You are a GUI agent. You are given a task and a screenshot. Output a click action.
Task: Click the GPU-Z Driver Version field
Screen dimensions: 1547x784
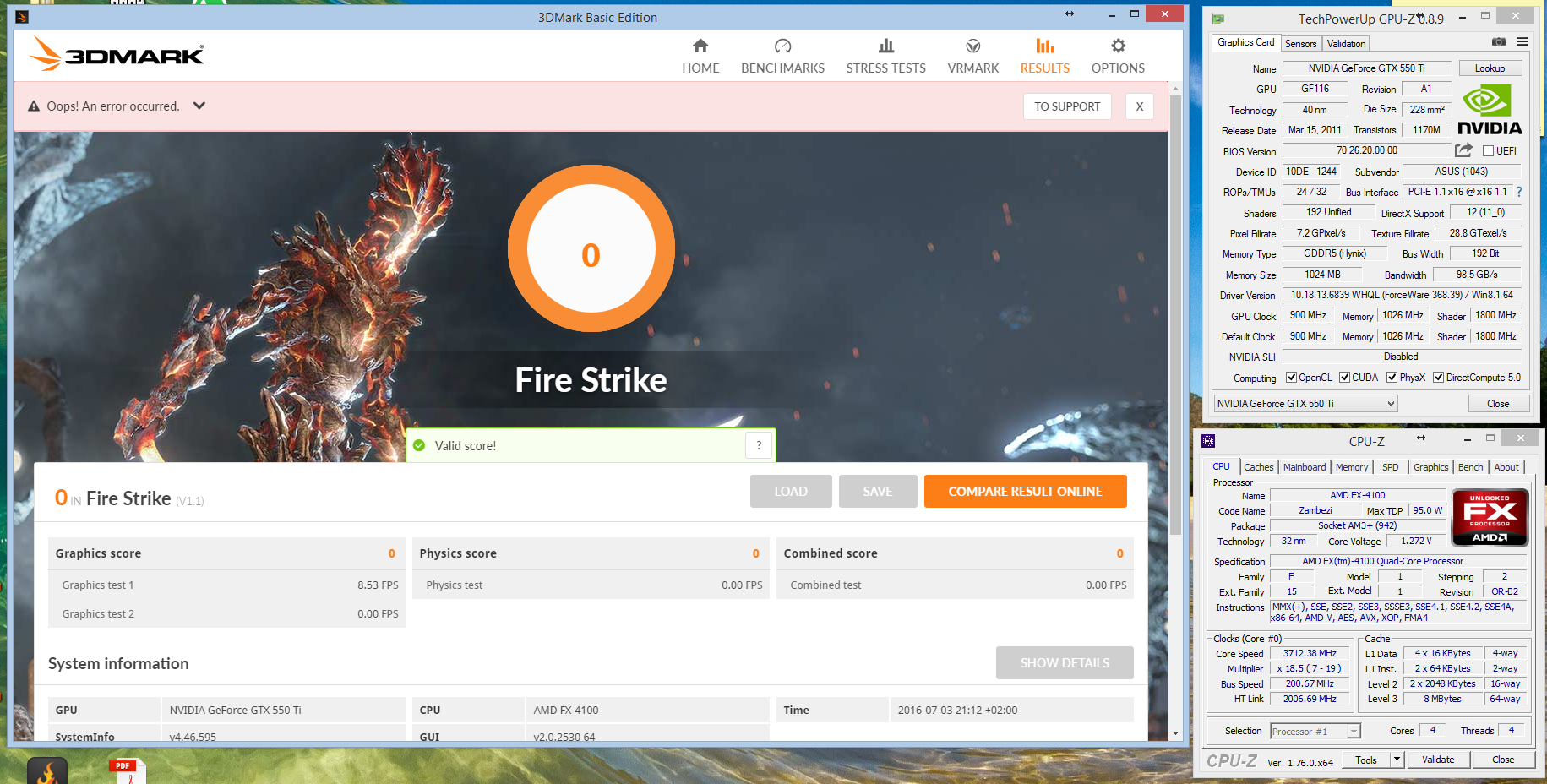1402,295
